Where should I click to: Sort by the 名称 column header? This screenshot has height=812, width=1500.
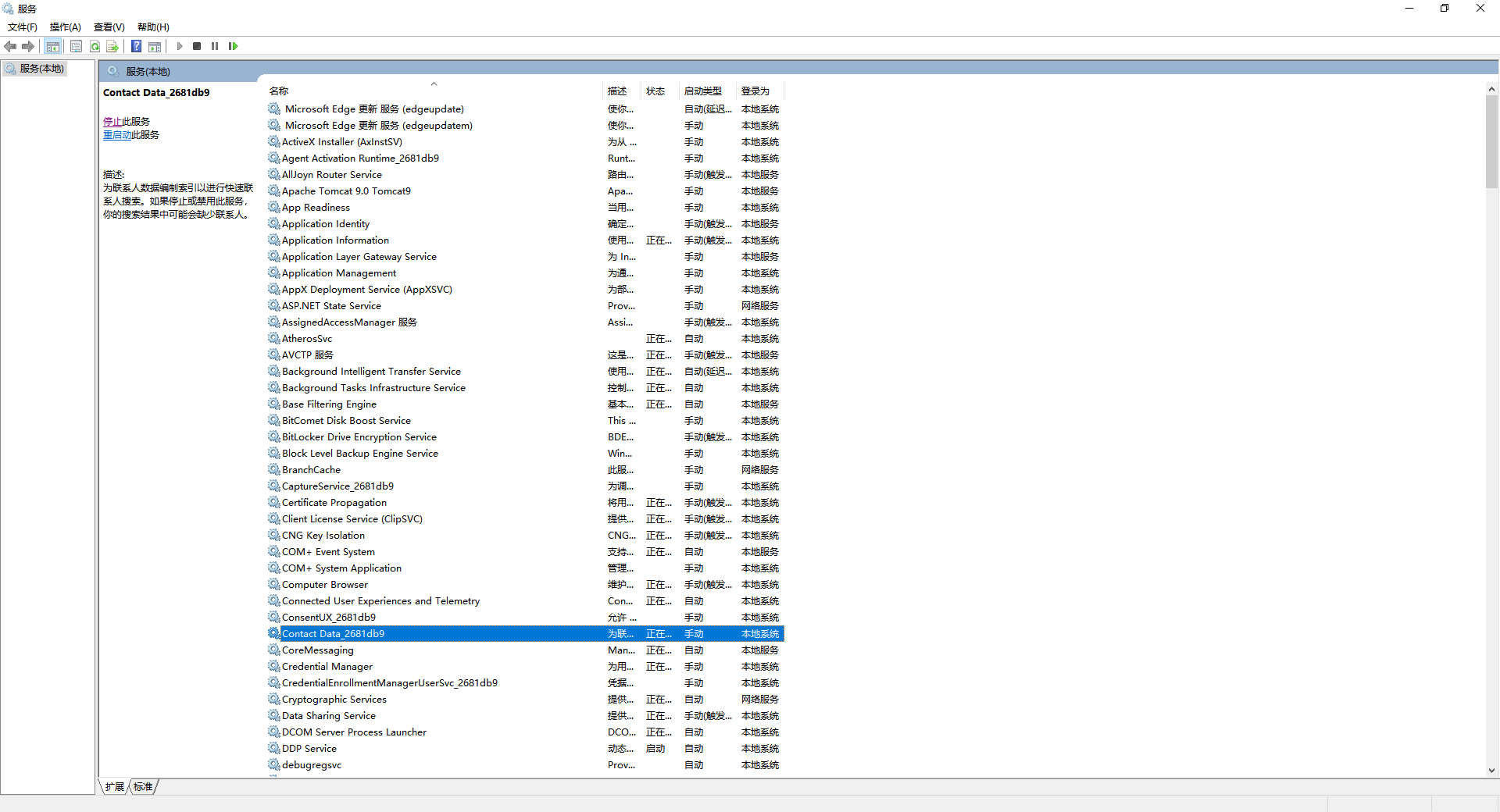point(434,91)
